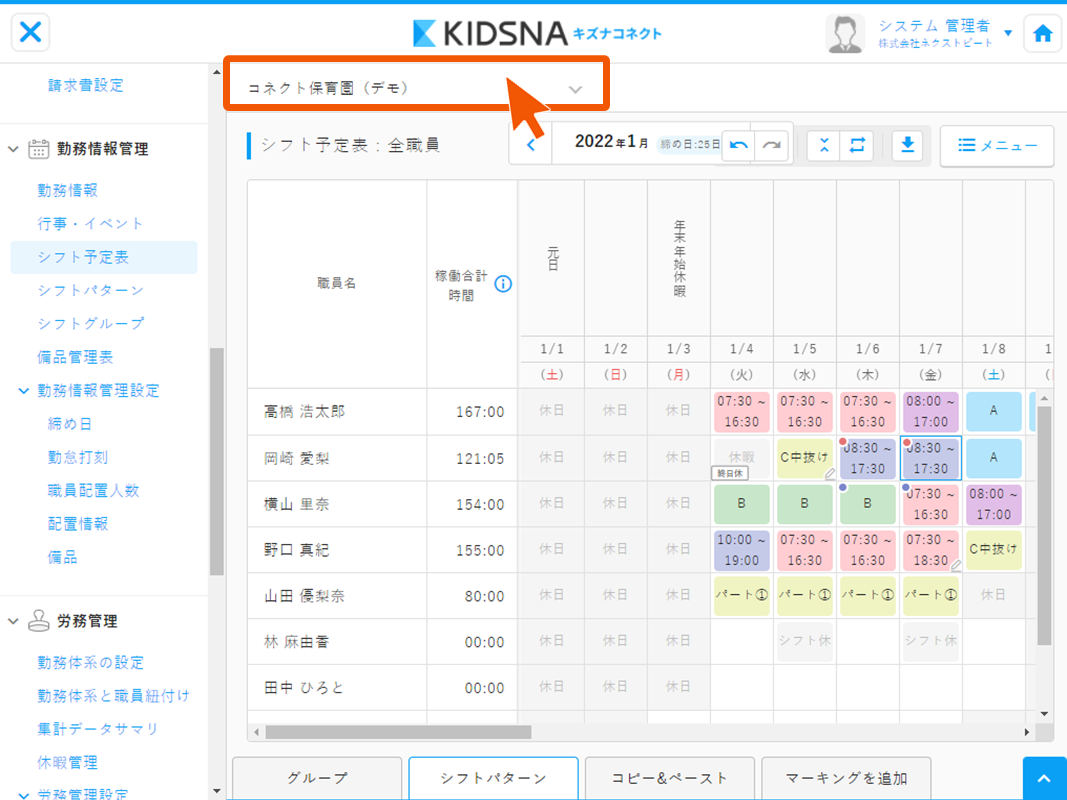Image resolution: width=1067 pixels, height=800 pixels.
Task: Click the redo arrow icon
Action: click(x=771, y=145)
